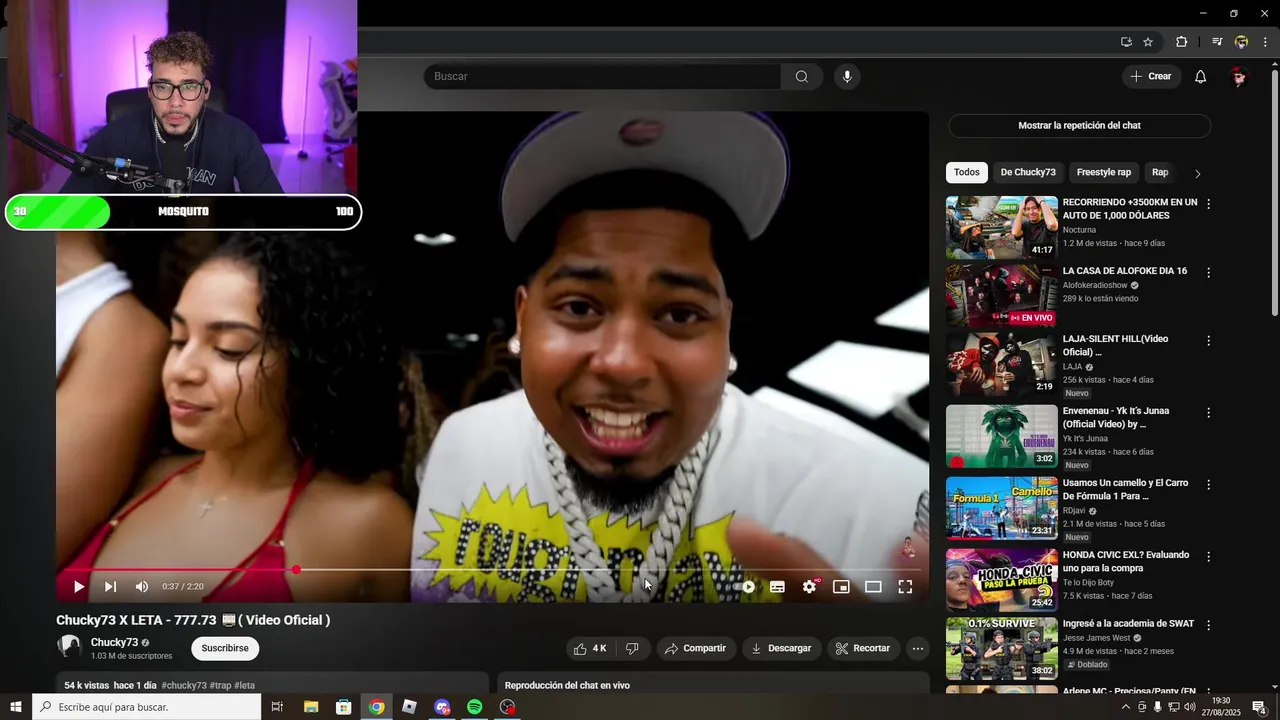
Task: Click the #leta hashtag in description
Action: (x=245, y=686)
